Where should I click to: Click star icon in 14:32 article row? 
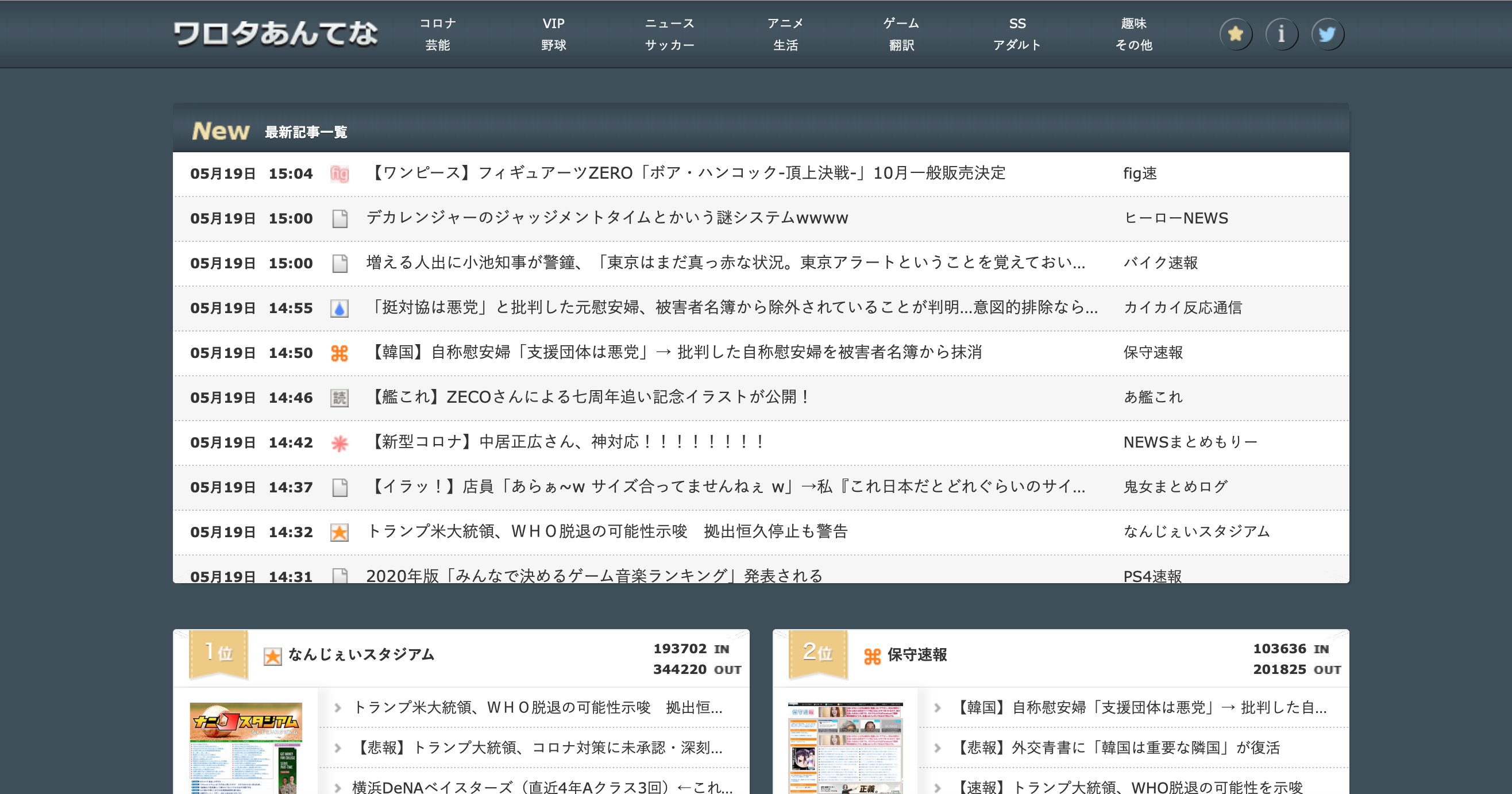[340, 531]
